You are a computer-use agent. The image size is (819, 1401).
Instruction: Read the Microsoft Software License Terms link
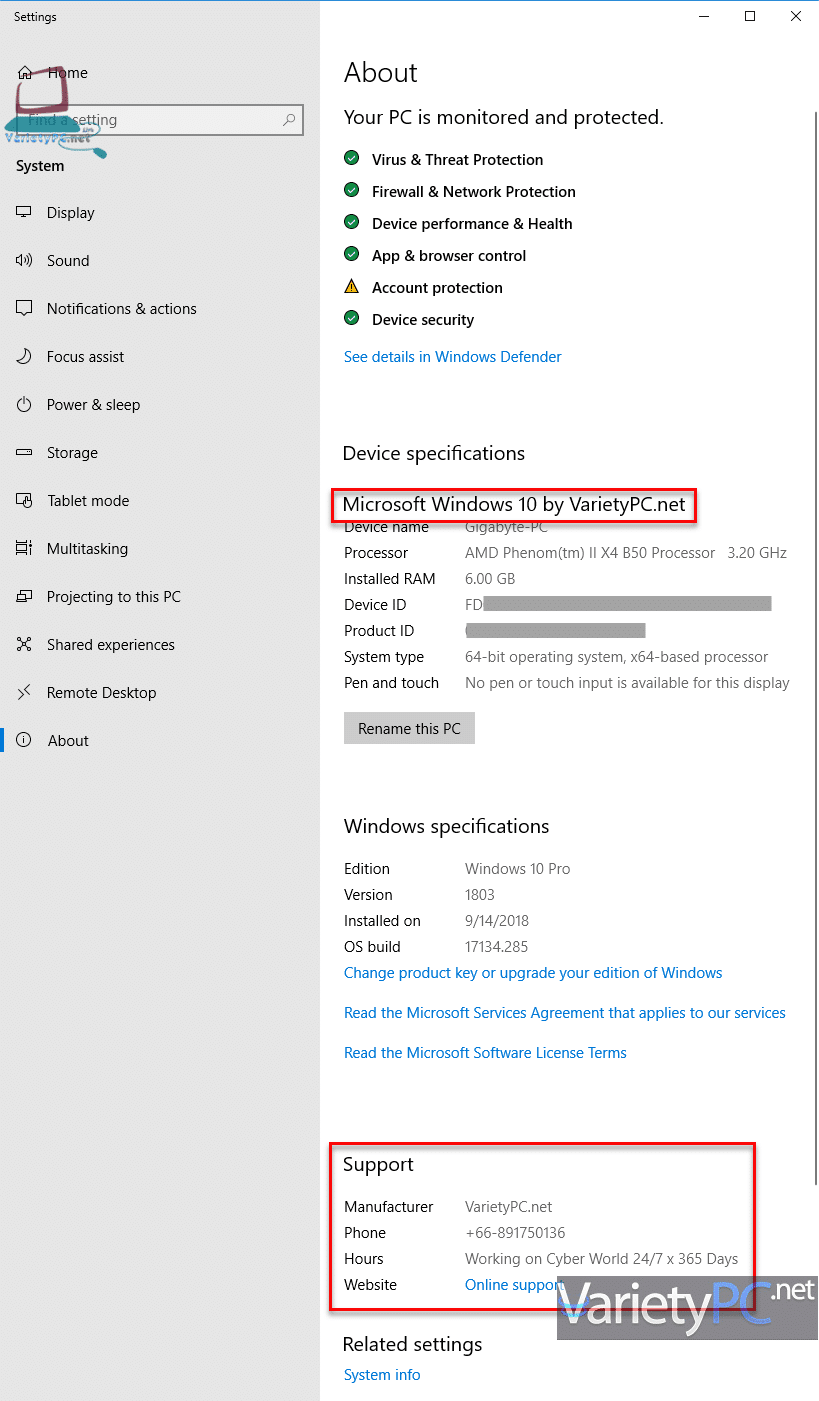coord(485,1053)
